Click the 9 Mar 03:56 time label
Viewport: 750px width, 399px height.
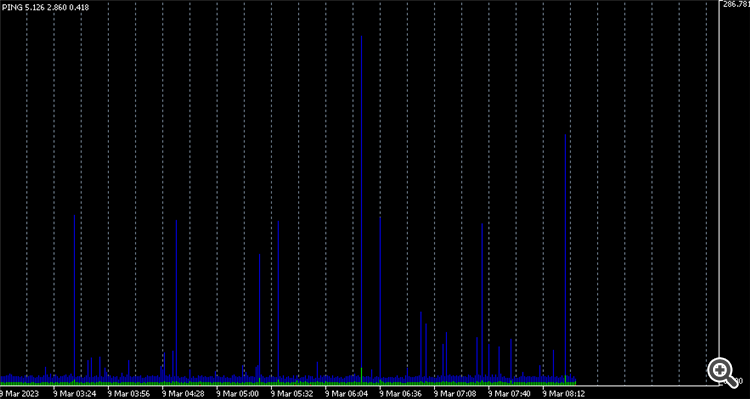point(129,394)
